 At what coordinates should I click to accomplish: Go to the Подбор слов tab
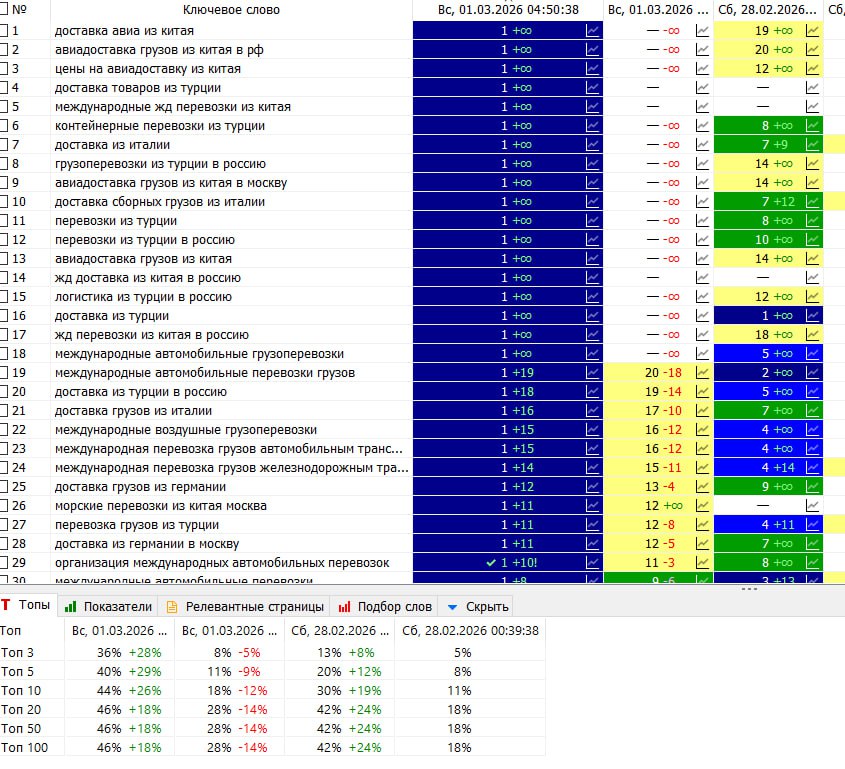click(x=385, y=606)
